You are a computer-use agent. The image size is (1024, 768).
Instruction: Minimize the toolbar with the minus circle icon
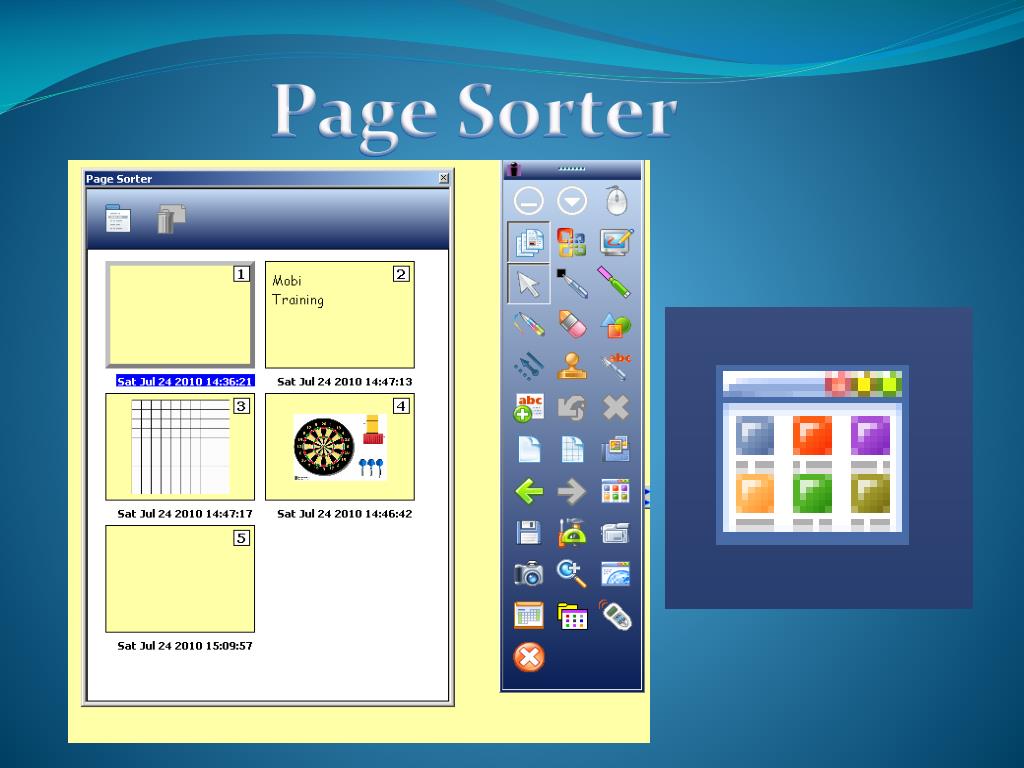pyautogui.click(x=528, y=201)
